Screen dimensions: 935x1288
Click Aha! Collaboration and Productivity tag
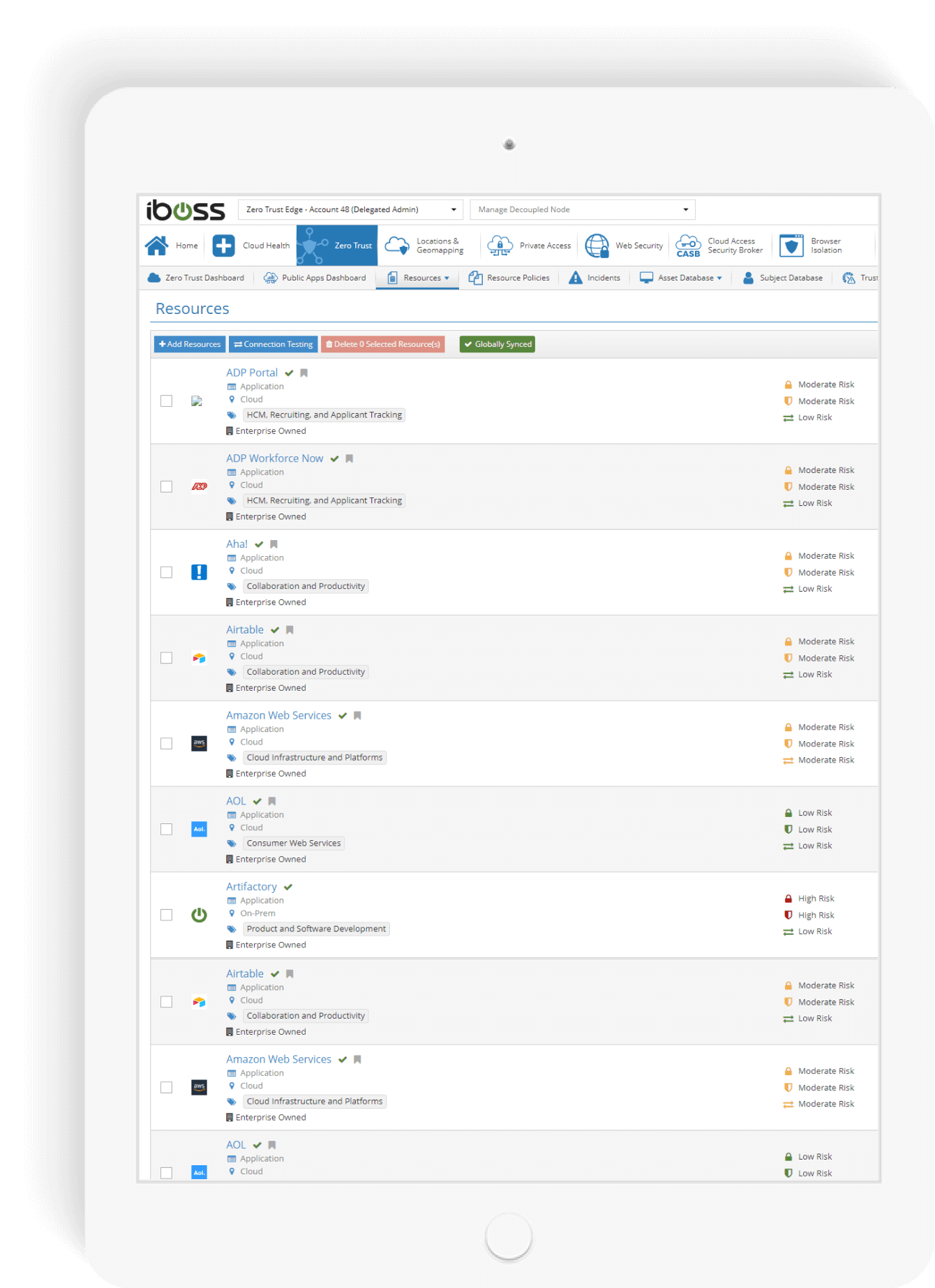306,586
